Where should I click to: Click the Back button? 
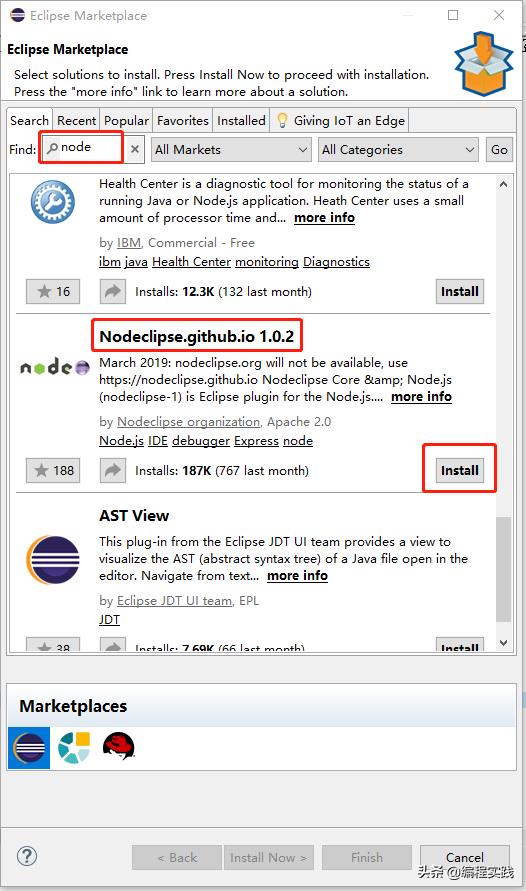click(x=177, y=857)
